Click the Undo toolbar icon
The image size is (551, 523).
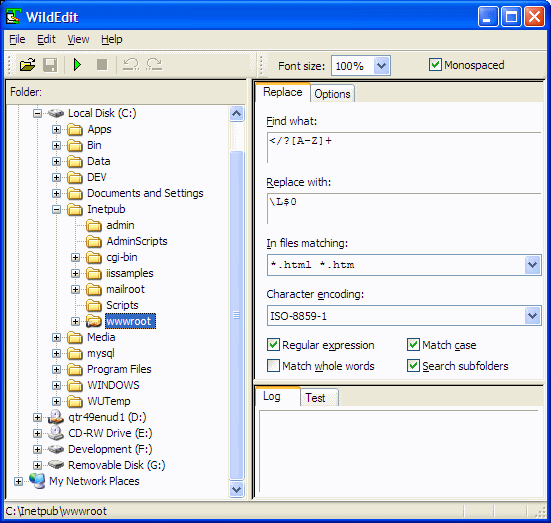click(x=131, y=65)
